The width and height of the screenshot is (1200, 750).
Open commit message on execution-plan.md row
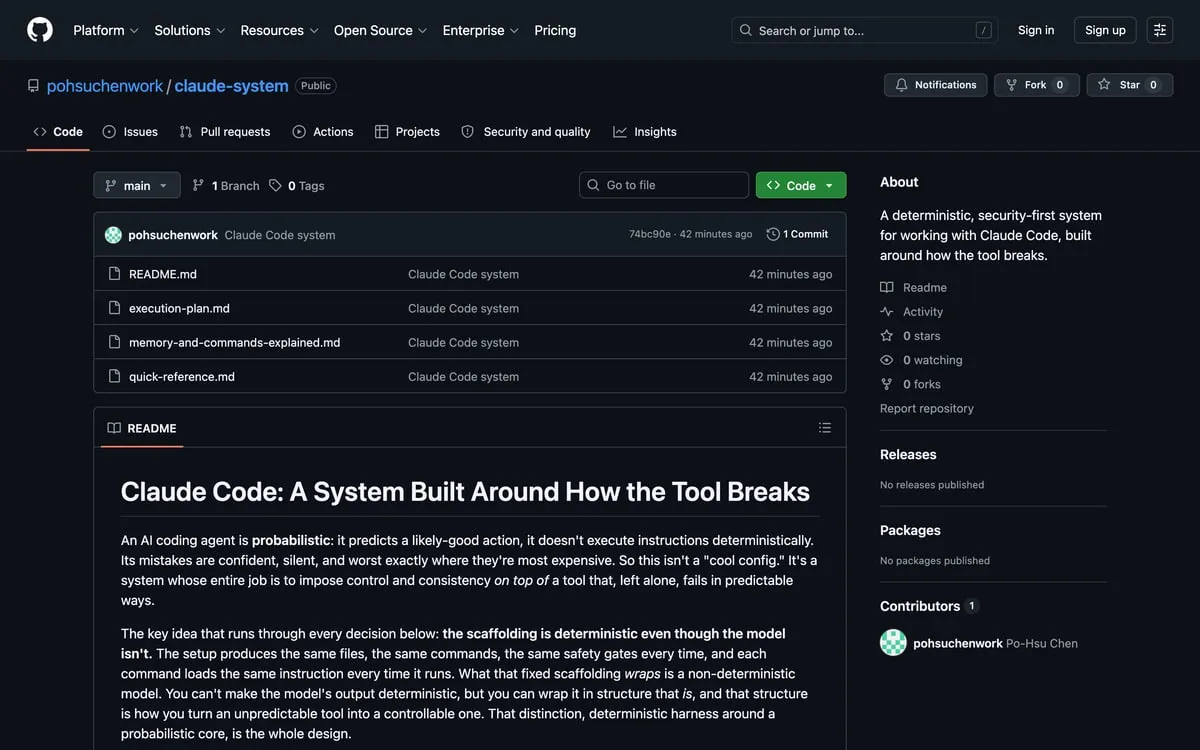463,308
